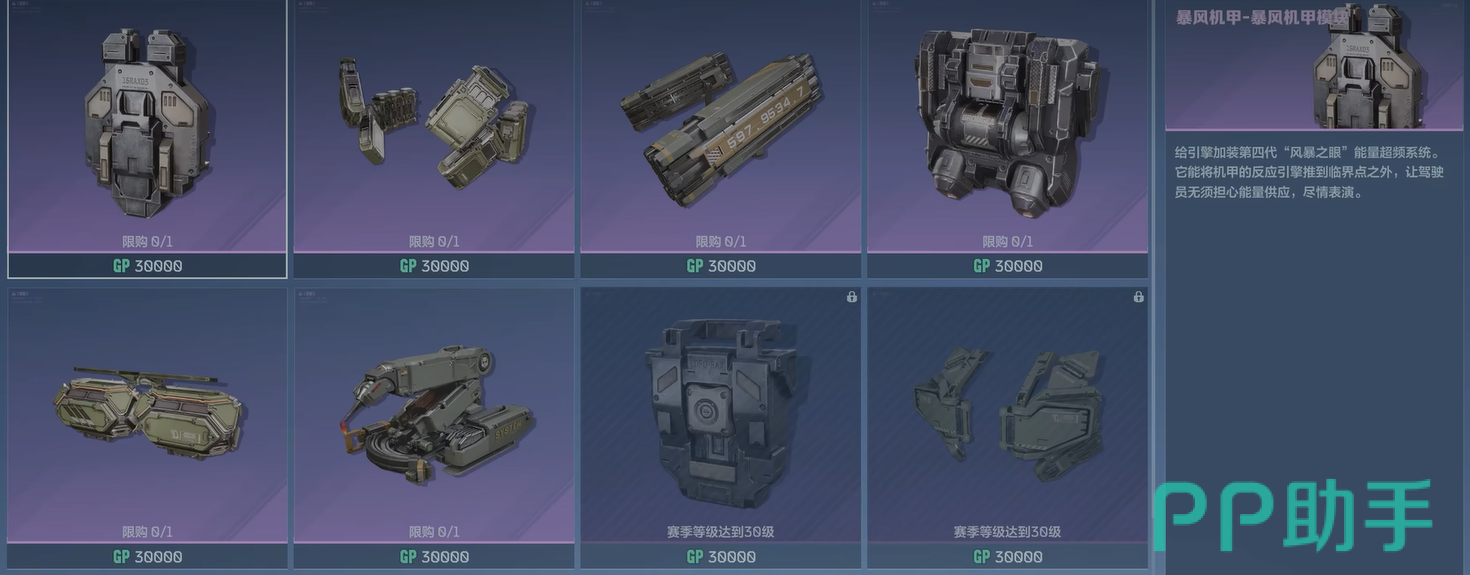
Task: Select the scattered ammo canisters item
Action: click(x=434, y=126)
